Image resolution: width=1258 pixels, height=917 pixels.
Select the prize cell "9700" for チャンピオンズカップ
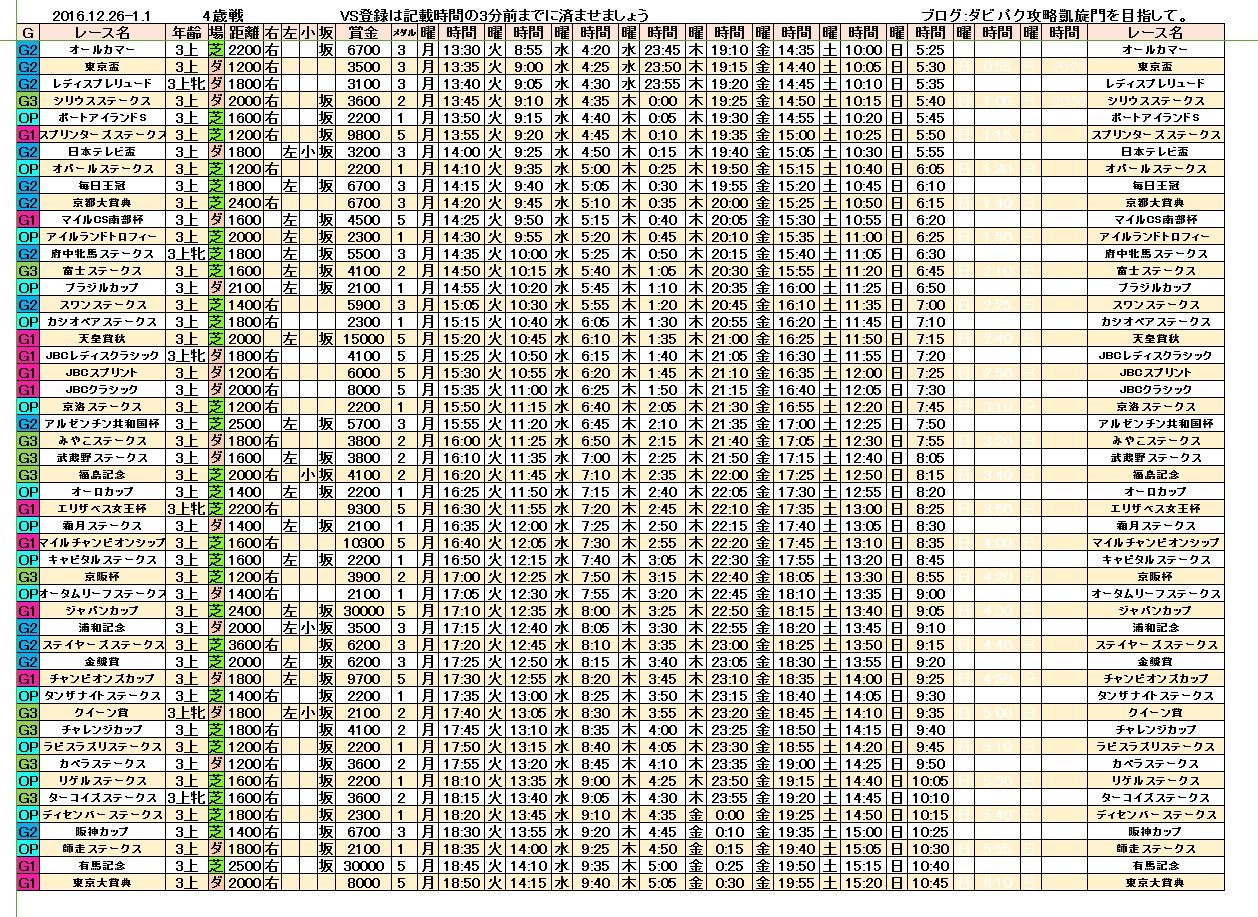click(363, 678)
